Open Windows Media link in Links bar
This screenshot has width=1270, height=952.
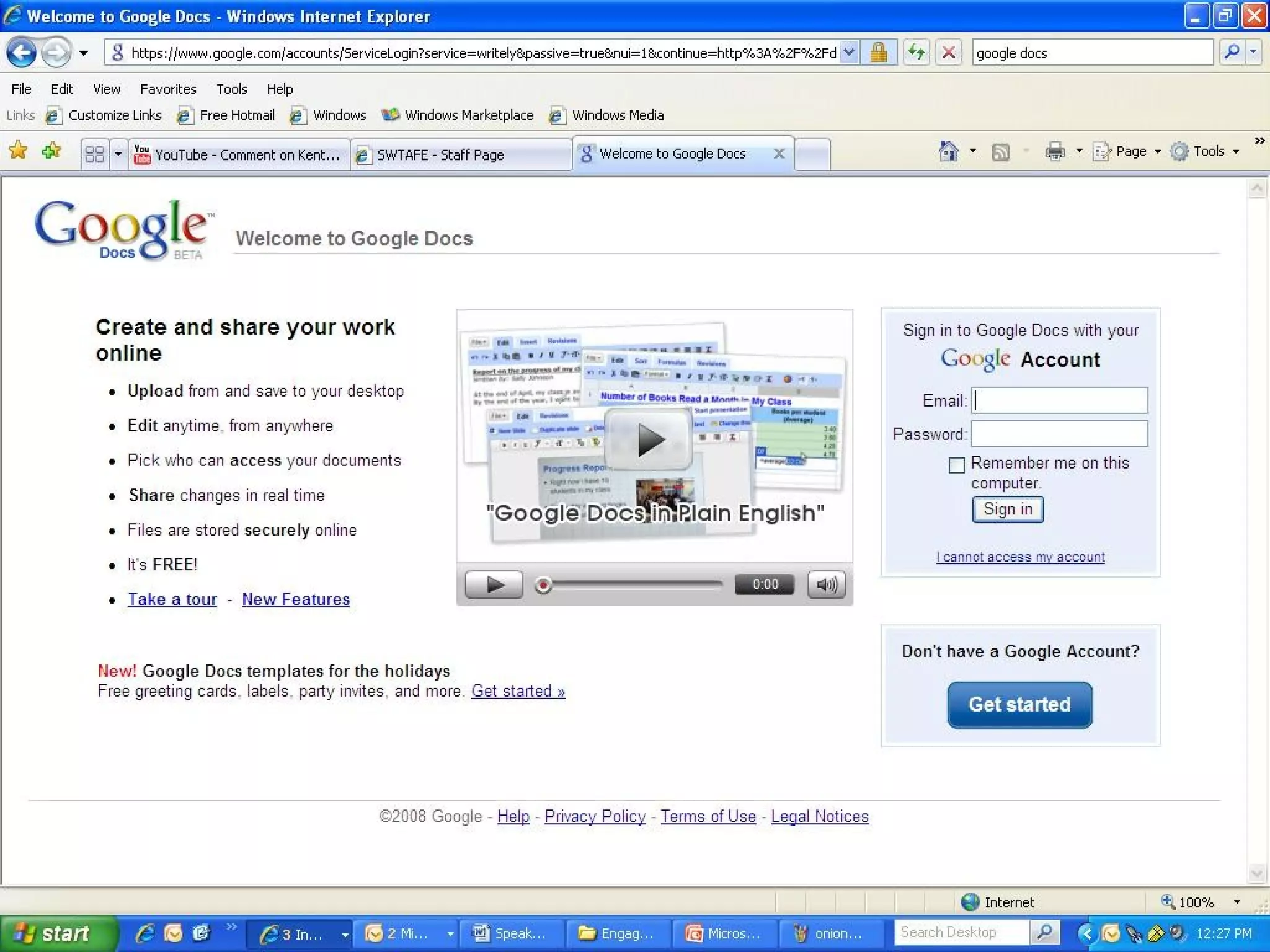coord(606,115)
